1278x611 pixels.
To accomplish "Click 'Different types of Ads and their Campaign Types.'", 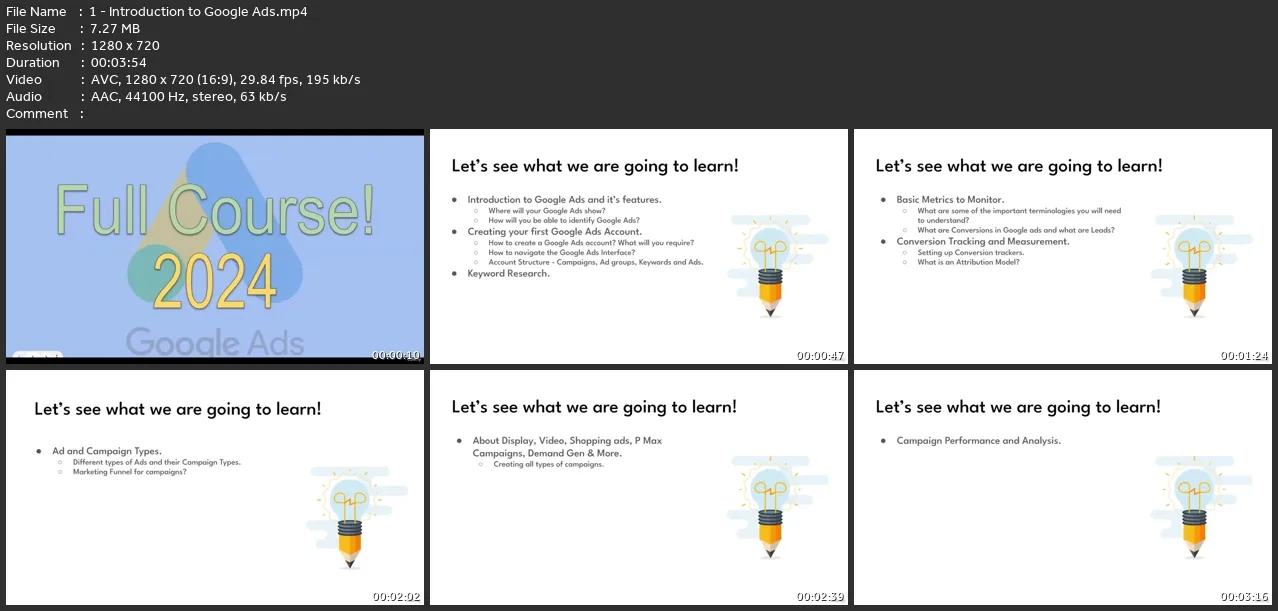I will pyautogui.click(x=157, y=463).
